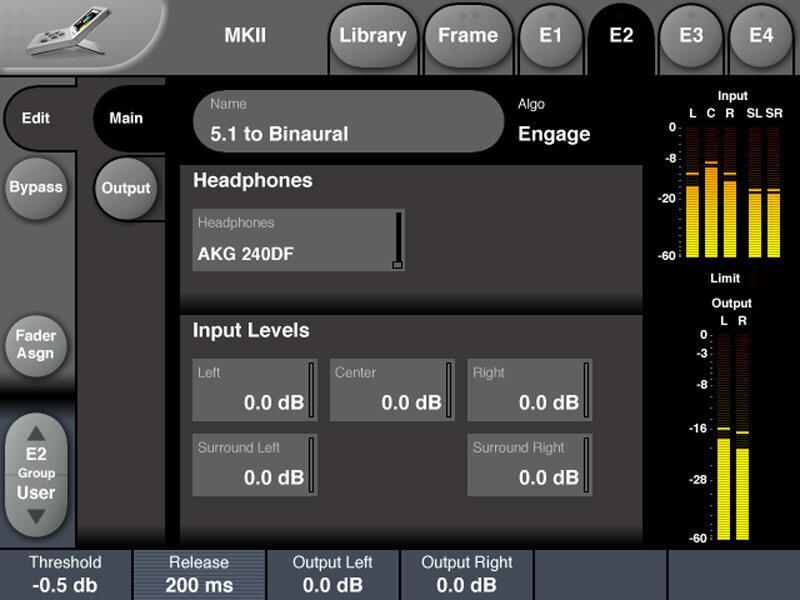Open the Library tab
The image size is (800, 600).
pos(373,36)
